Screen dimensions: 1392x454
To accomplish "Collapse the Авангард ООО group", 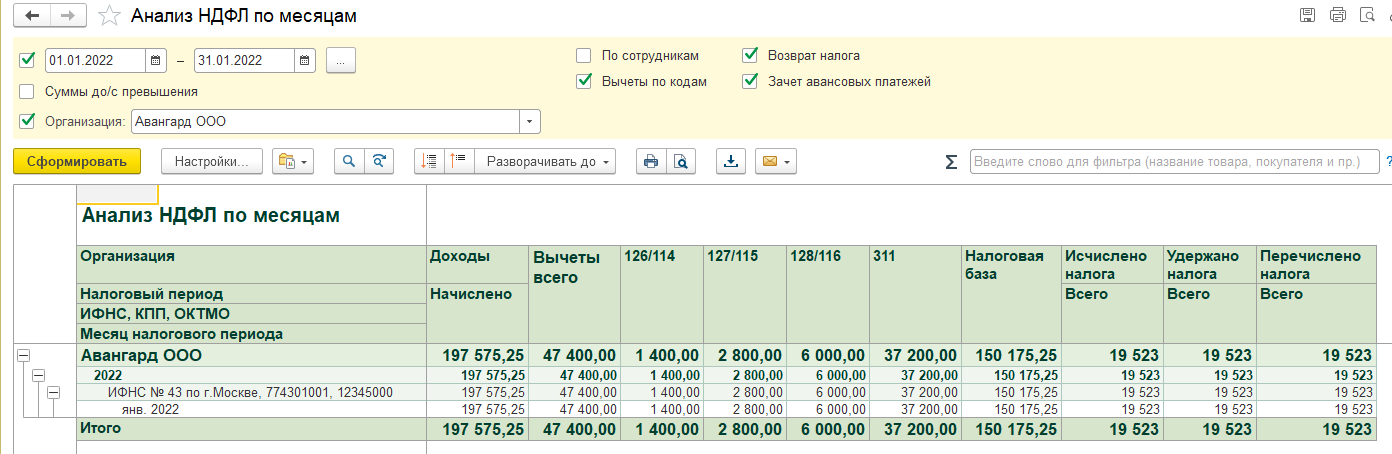I will tap(24, 355).
